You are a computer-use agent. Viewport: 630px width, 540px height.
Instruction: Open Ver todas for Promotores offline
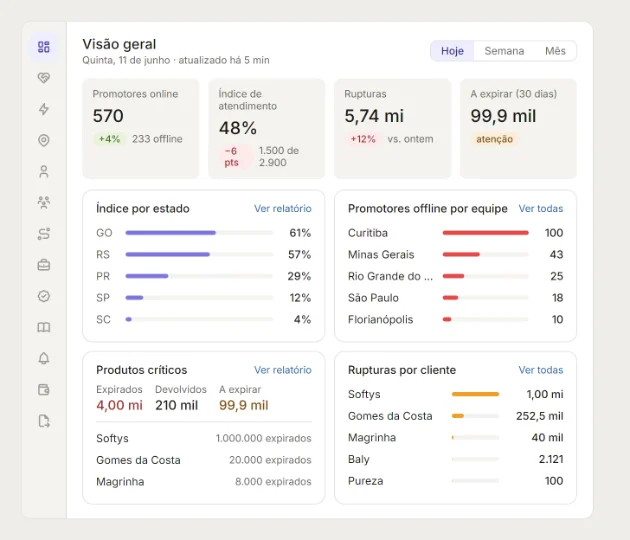click(541, 209)
